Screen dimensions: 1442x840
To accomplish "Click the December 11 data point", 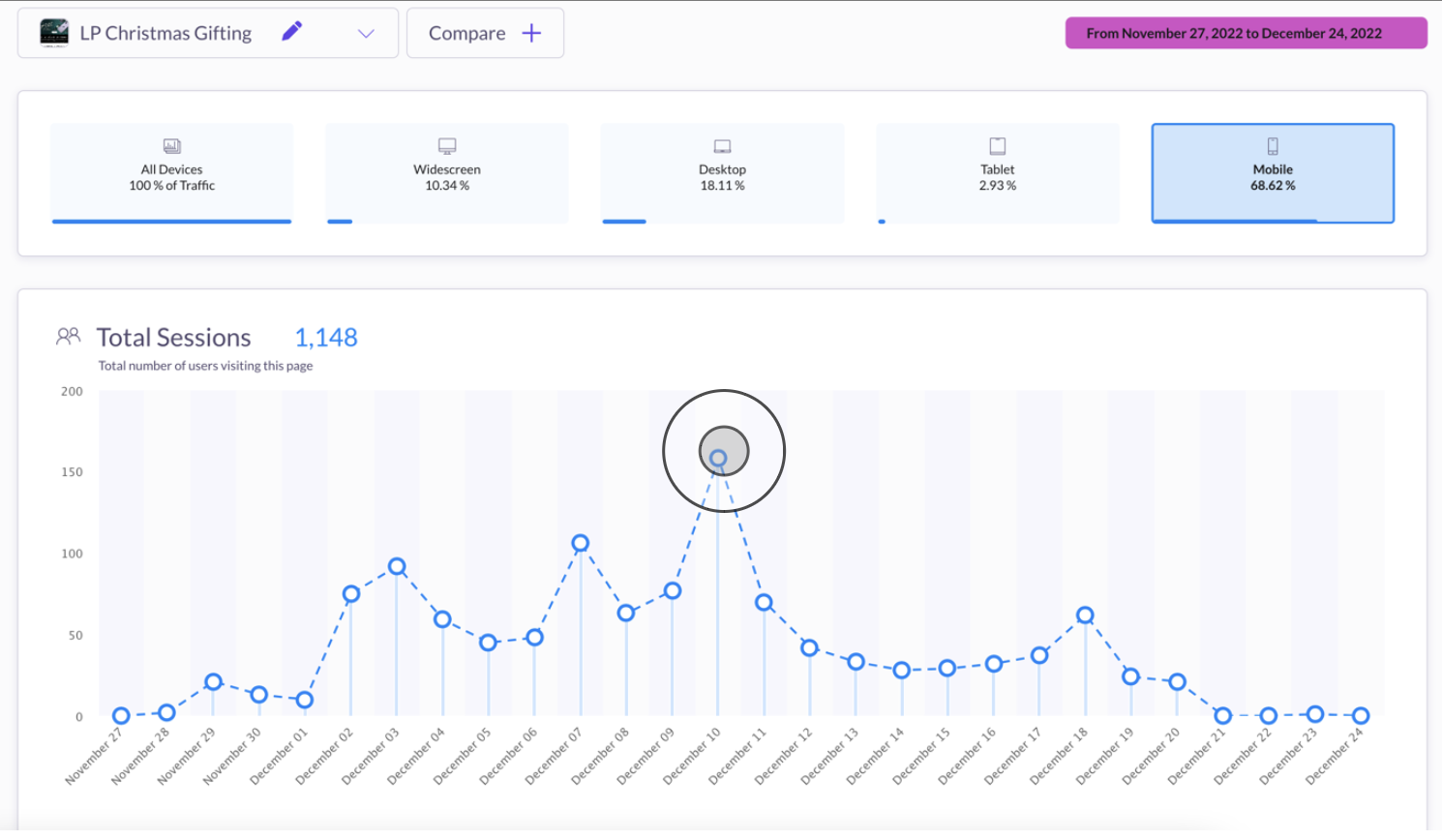I will (764, 602).
